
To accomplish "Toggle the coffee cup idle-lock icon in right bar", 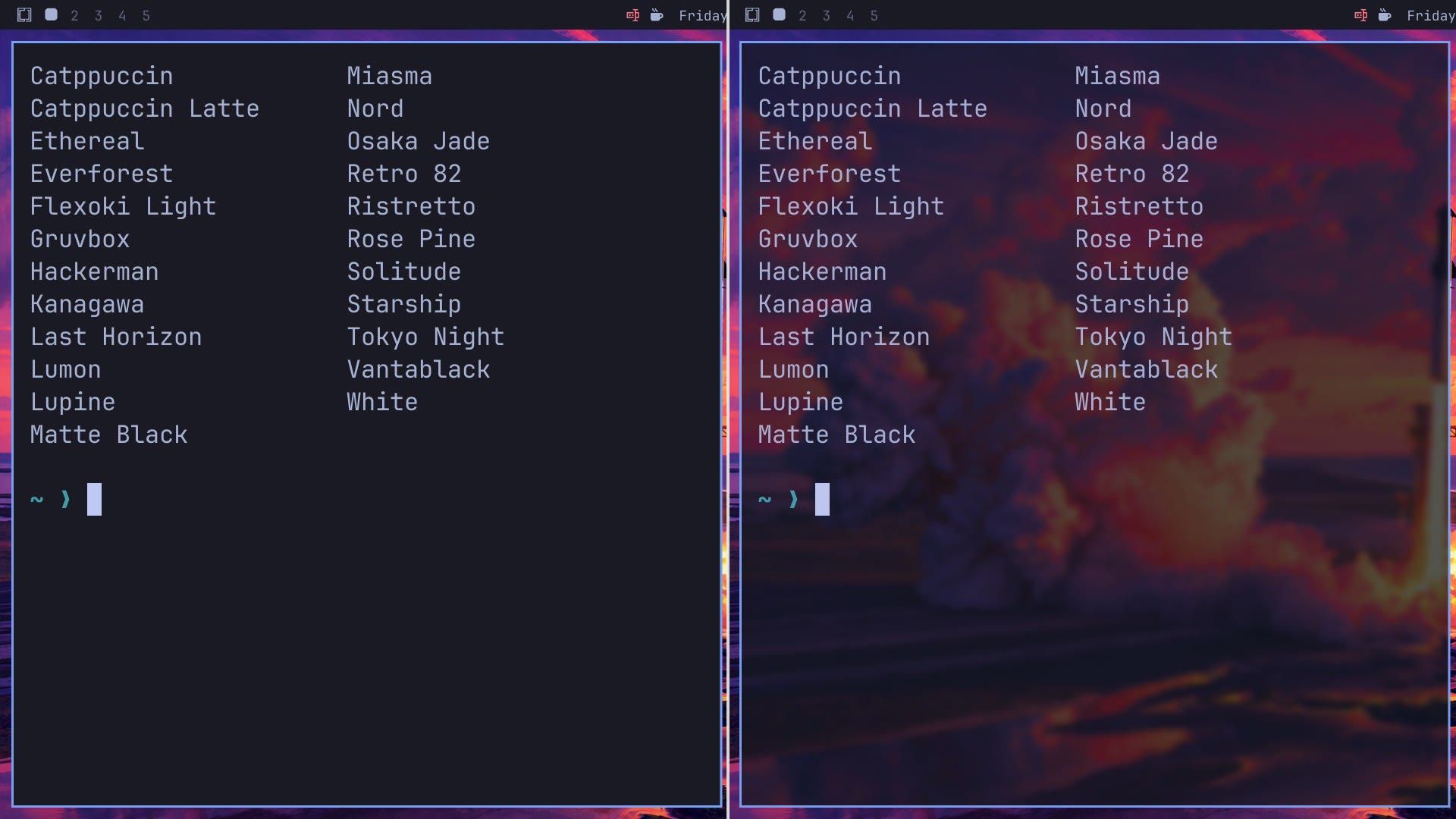I will pyautogui.click(x=1385, y=15).
